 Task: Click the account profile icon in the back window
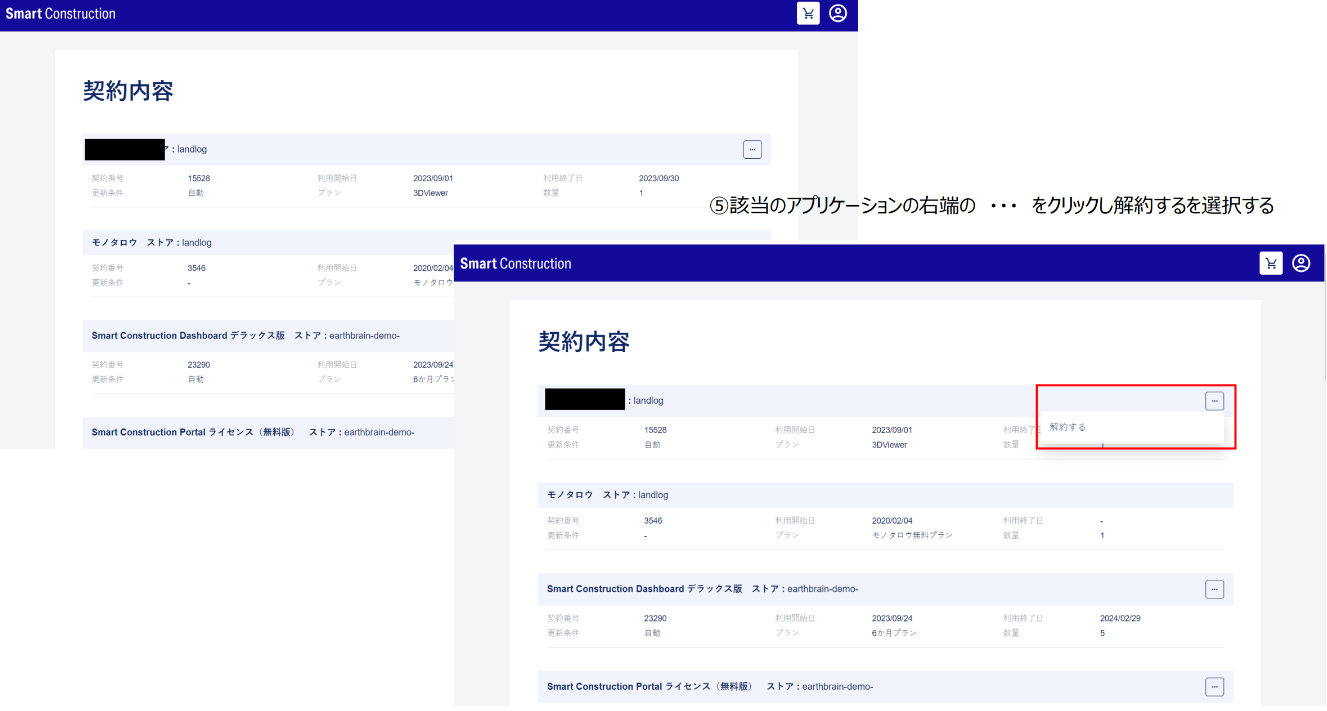pos(838,14)
